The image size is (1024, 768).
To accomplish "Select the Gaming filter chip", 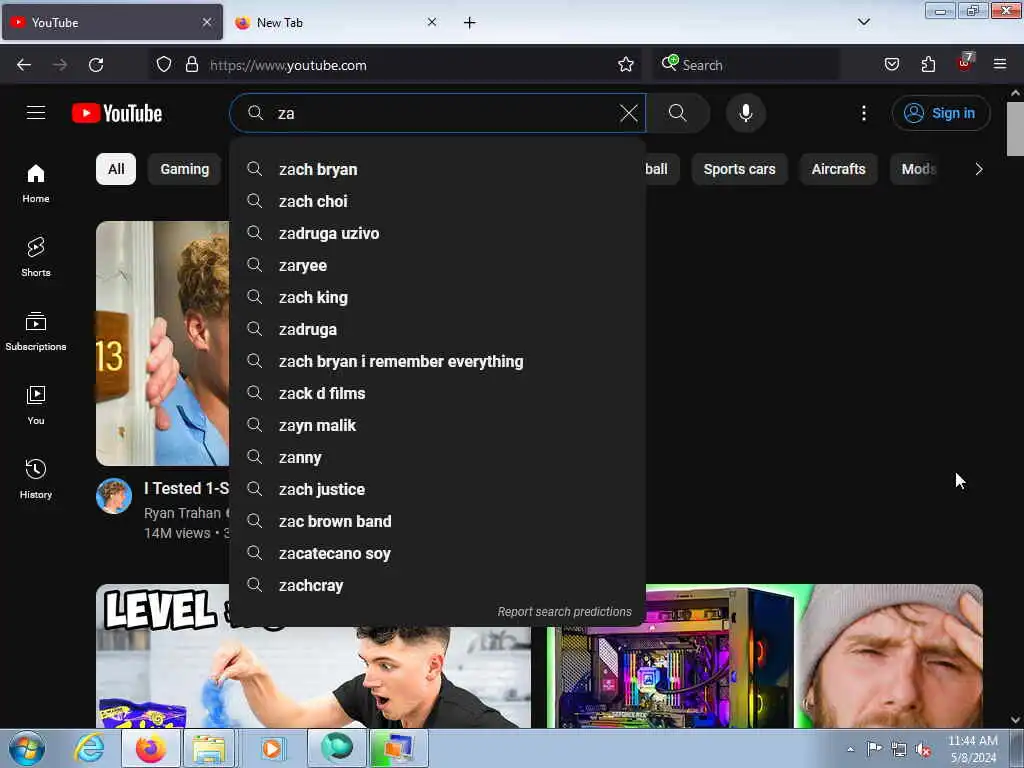I will tap(185, 169).
